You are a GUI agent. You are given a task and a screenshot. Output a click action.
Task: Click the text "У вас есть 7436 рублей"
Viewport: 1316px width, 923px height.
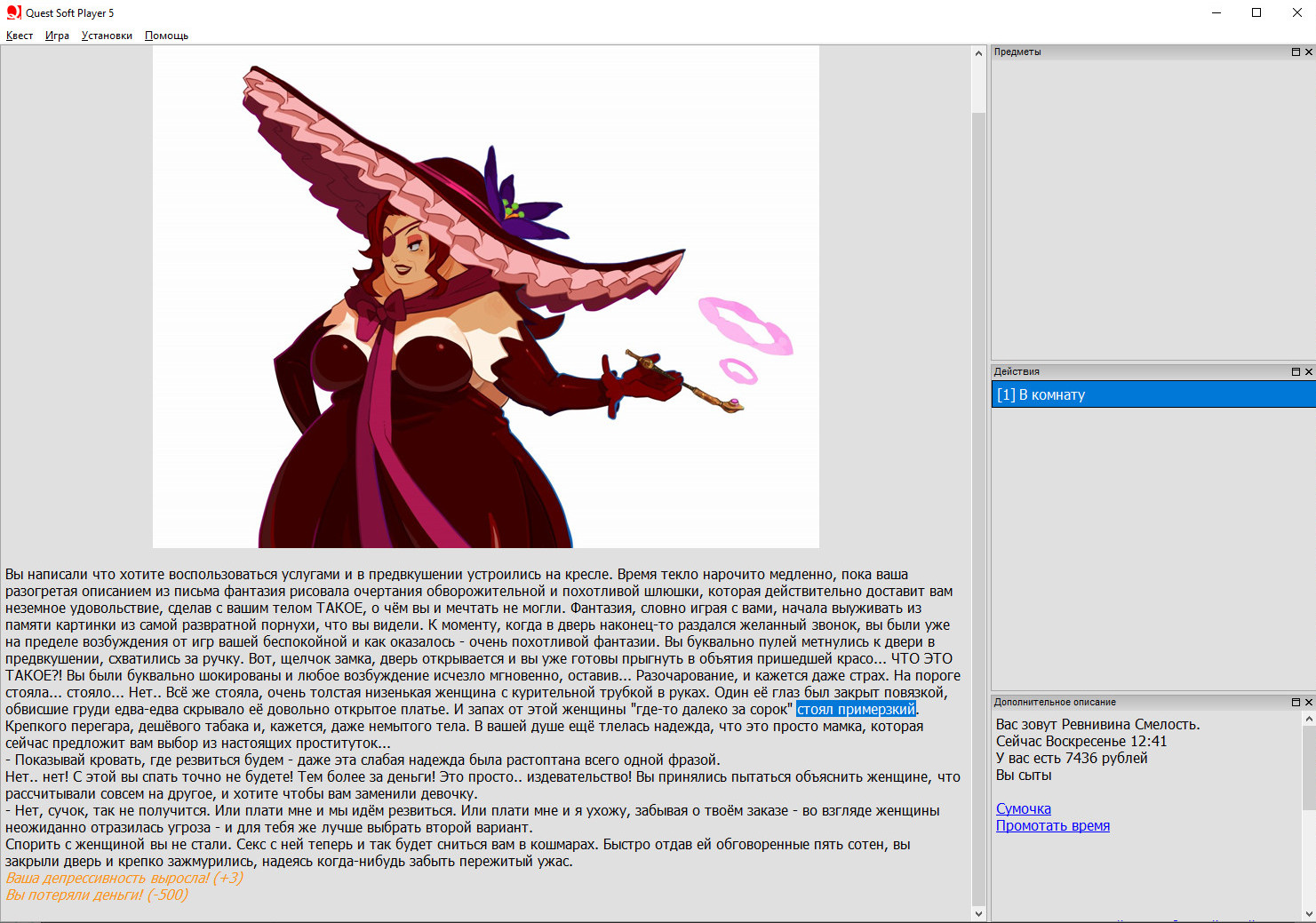[x=1072, y=758]
